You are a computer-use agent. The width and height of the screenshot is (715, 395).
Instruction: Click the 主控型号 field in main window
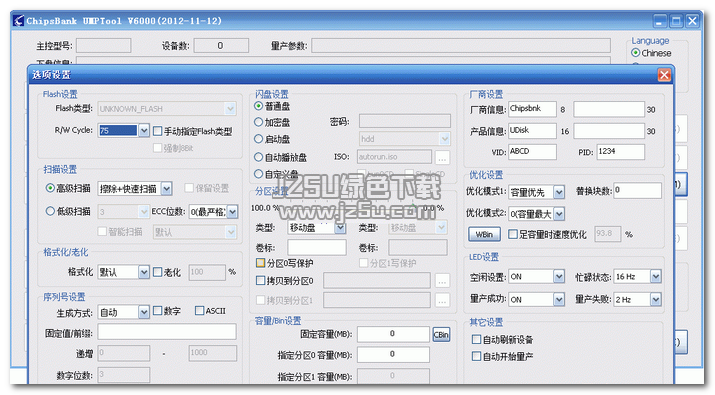[x=104, y=46]
